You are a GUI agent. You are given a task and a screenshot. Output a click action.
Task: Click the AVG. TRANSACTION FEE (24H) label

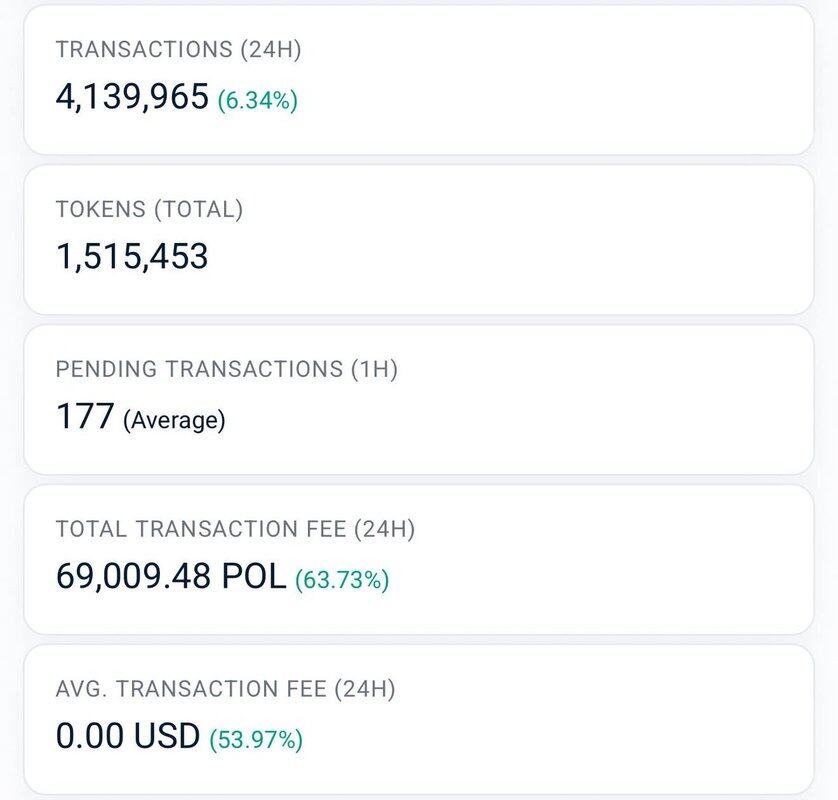[226, 689]
